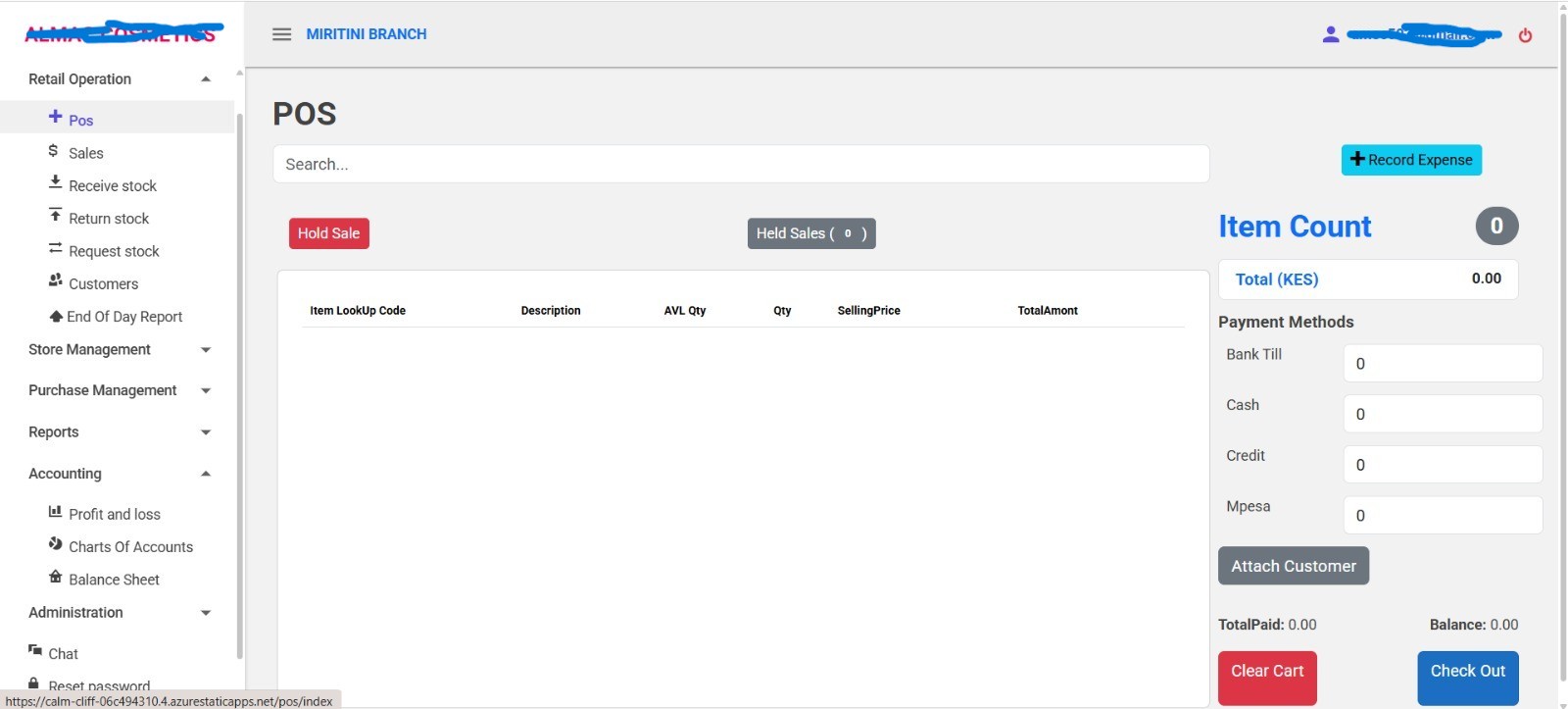Open the Chat page
Image resolution: width=1568 pixels, height=709 pixels.
pos(63,654)
